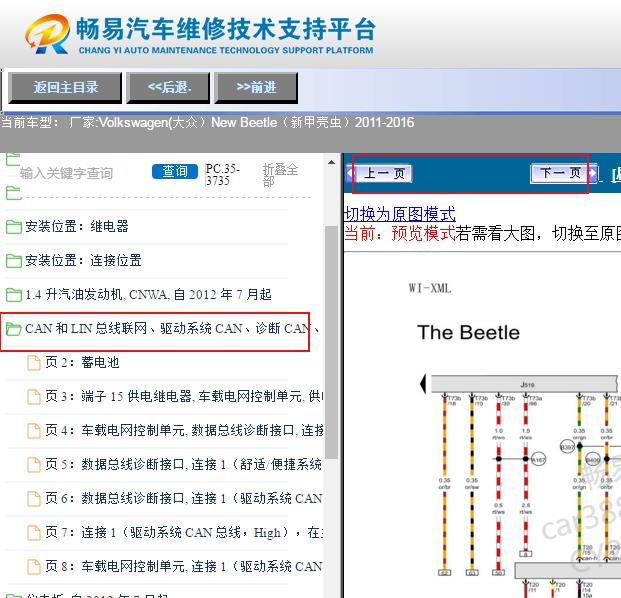The height and width of the screenshot is (598, 621).
Task: Focus the 输入关键字查询 search field
Action: (x=66, y=173)
